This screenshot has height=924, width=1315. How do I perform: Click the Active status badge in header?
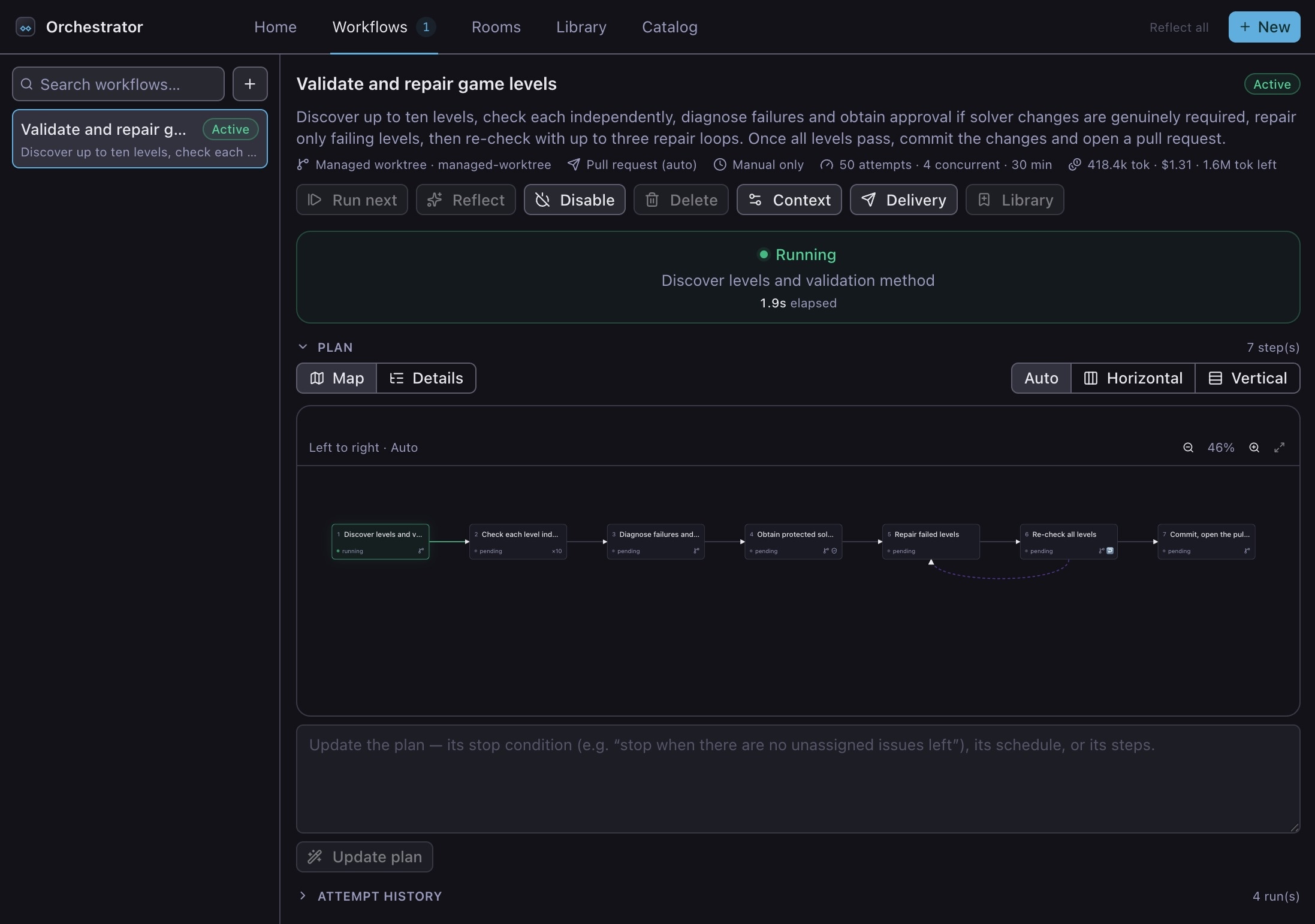pos(1272,84)
